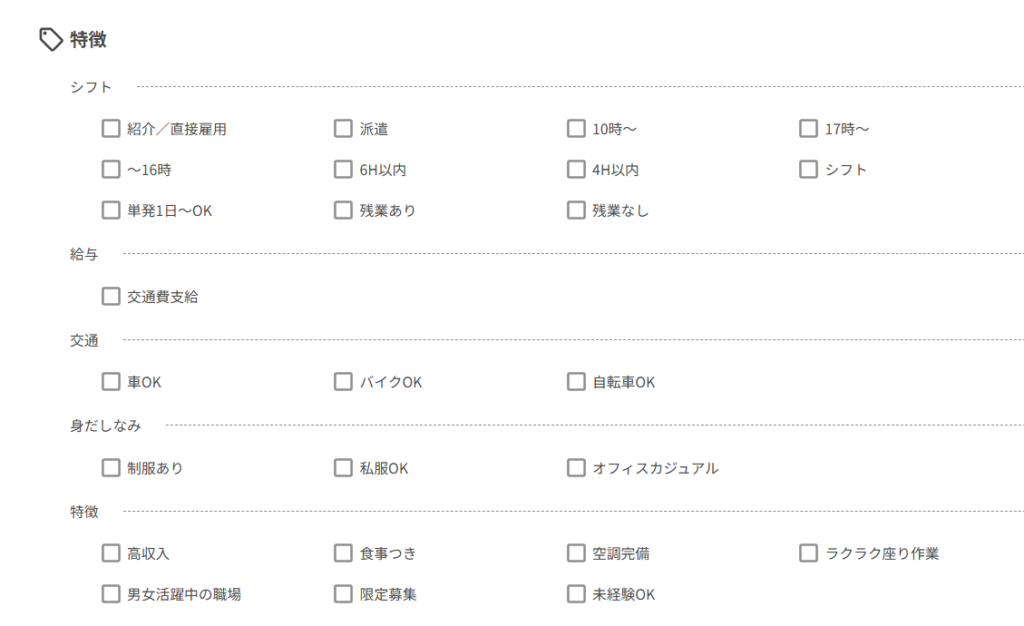1024x626 pixels.
Task: Check the 6H以内 option
Action: tap(343, 169)
